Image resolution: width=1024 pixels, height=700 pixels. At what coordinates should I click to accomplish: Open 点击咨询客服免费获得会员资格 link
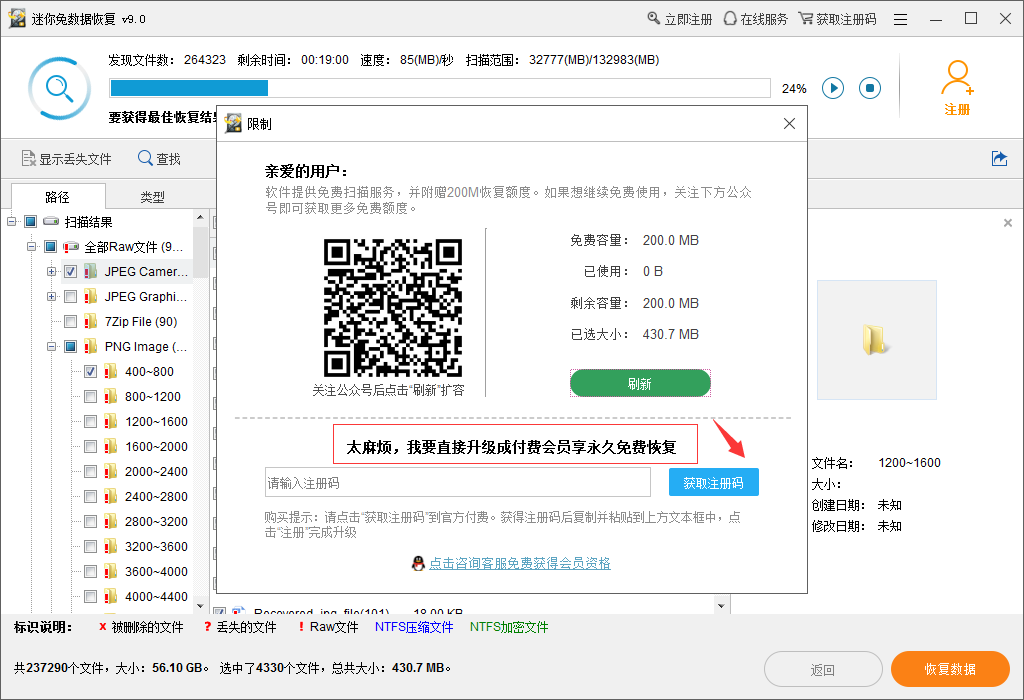point(519,563)
